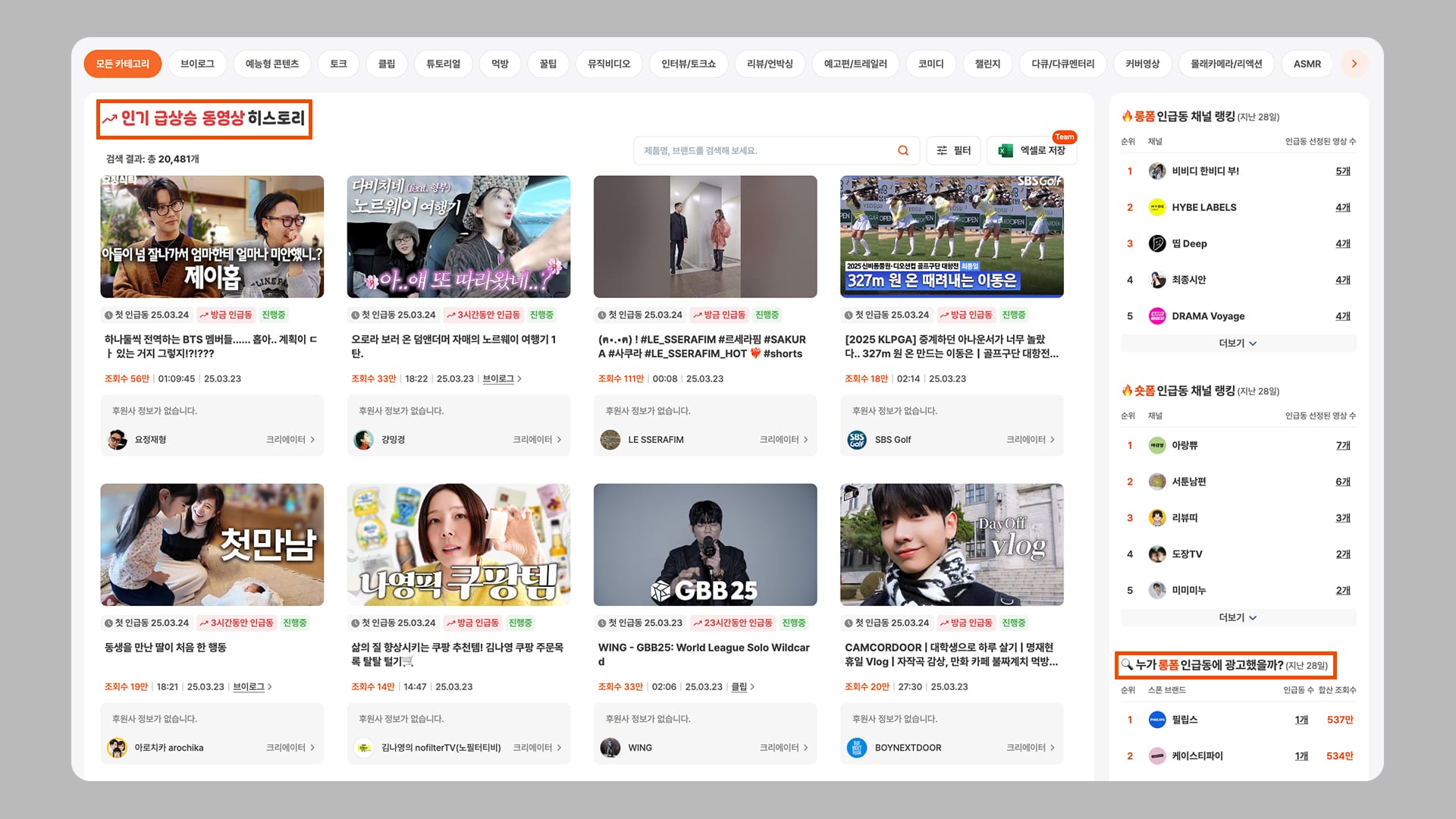Click the SBS Golf channel profile icon
The width and height of the screenshot is (1456, 819).
click(x=855, y=439)
